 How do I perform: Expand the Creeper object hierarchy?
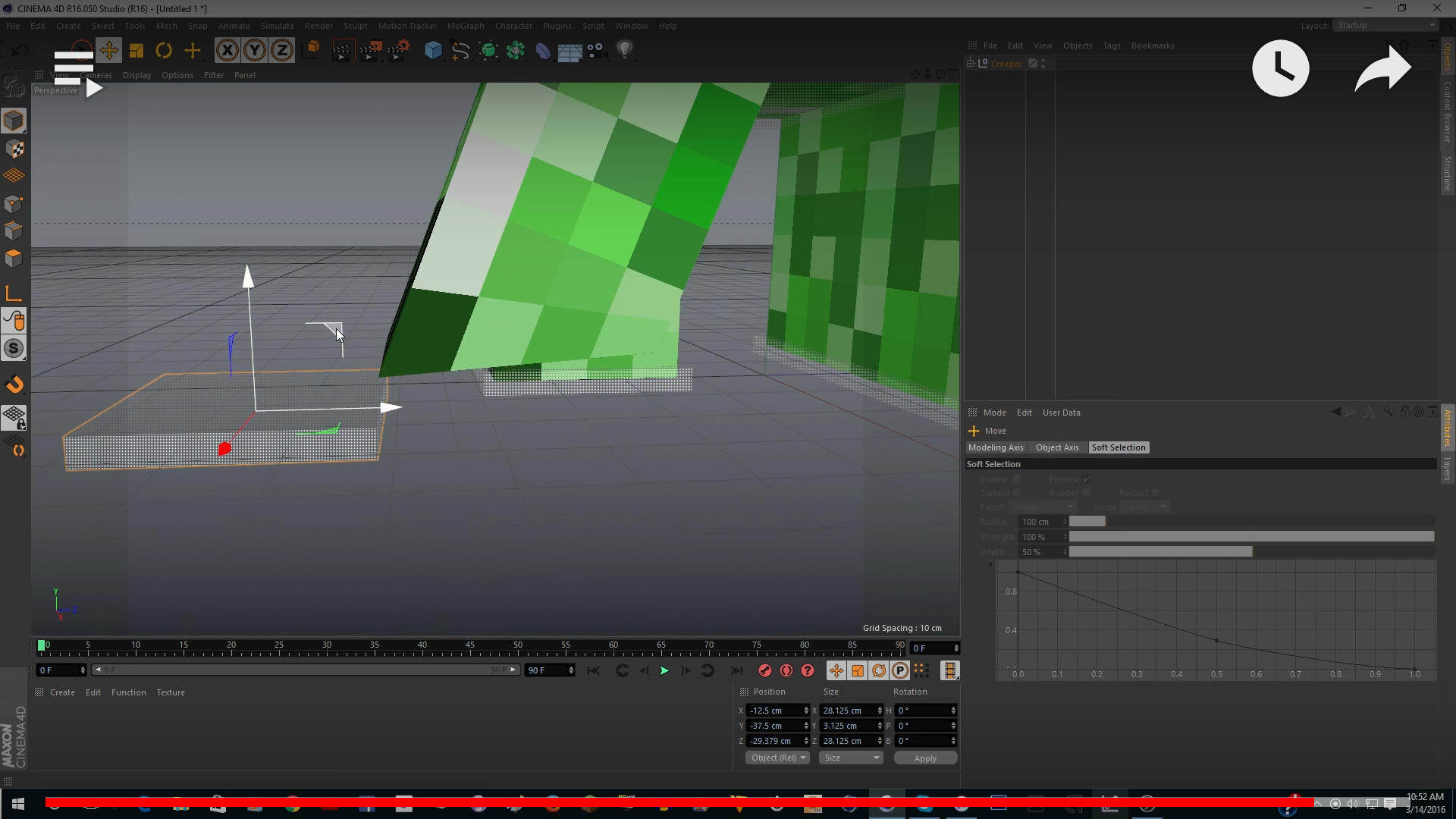(970, 63)
